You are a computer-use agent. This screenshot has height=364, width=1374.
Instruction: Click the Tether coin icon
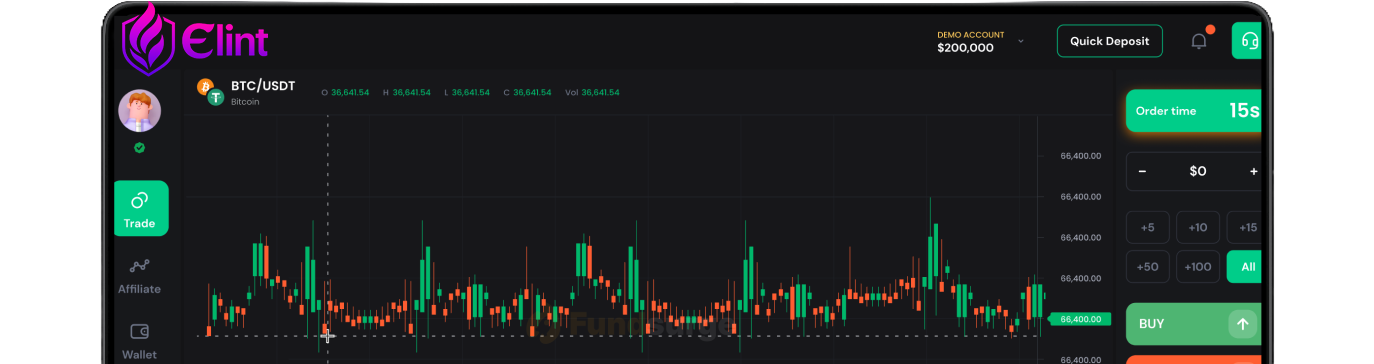(215, 98)
